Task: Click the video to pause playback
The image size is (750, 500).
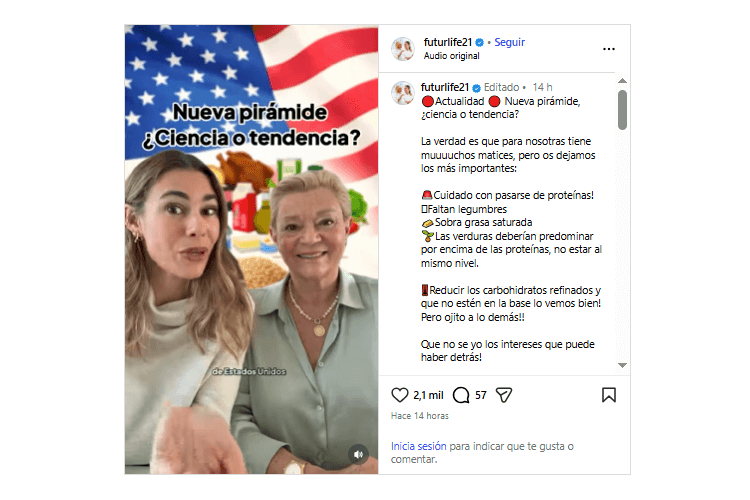Action: coord(252,249)
